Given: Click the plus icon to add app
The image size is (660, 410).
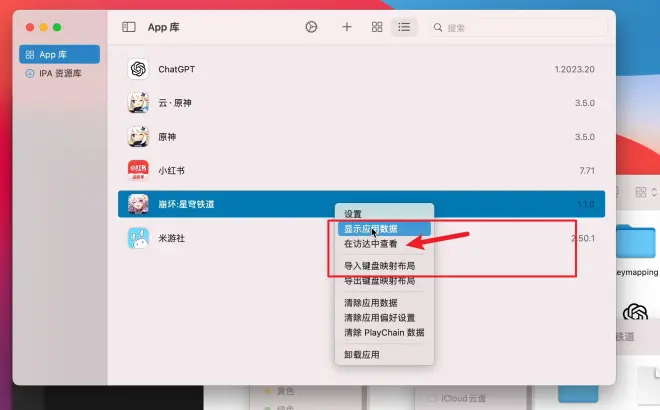Looking at the screenshot, I should (x=347, y=27).
